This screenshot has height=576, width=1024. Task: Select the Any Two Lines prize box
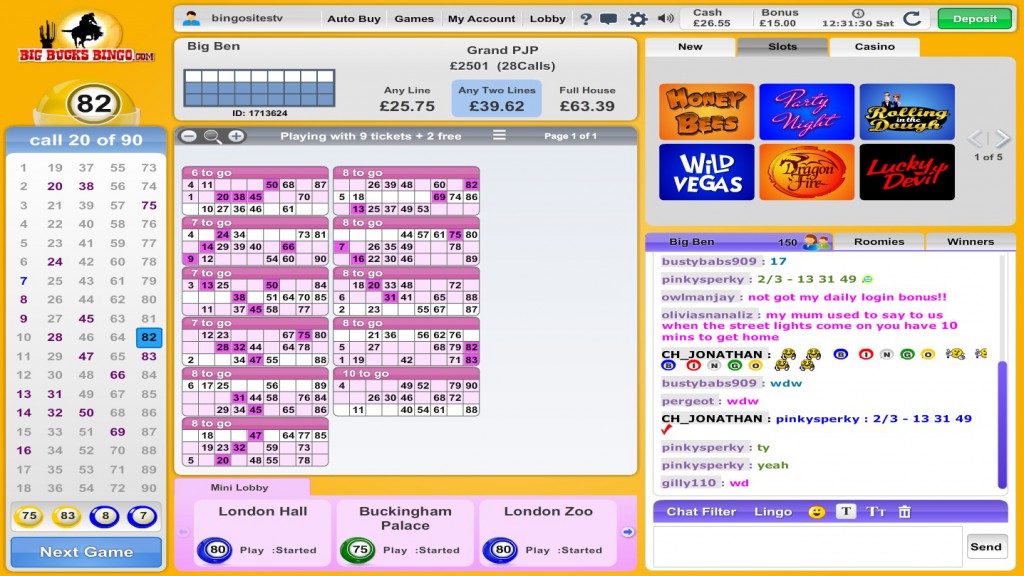coord(496,99)
